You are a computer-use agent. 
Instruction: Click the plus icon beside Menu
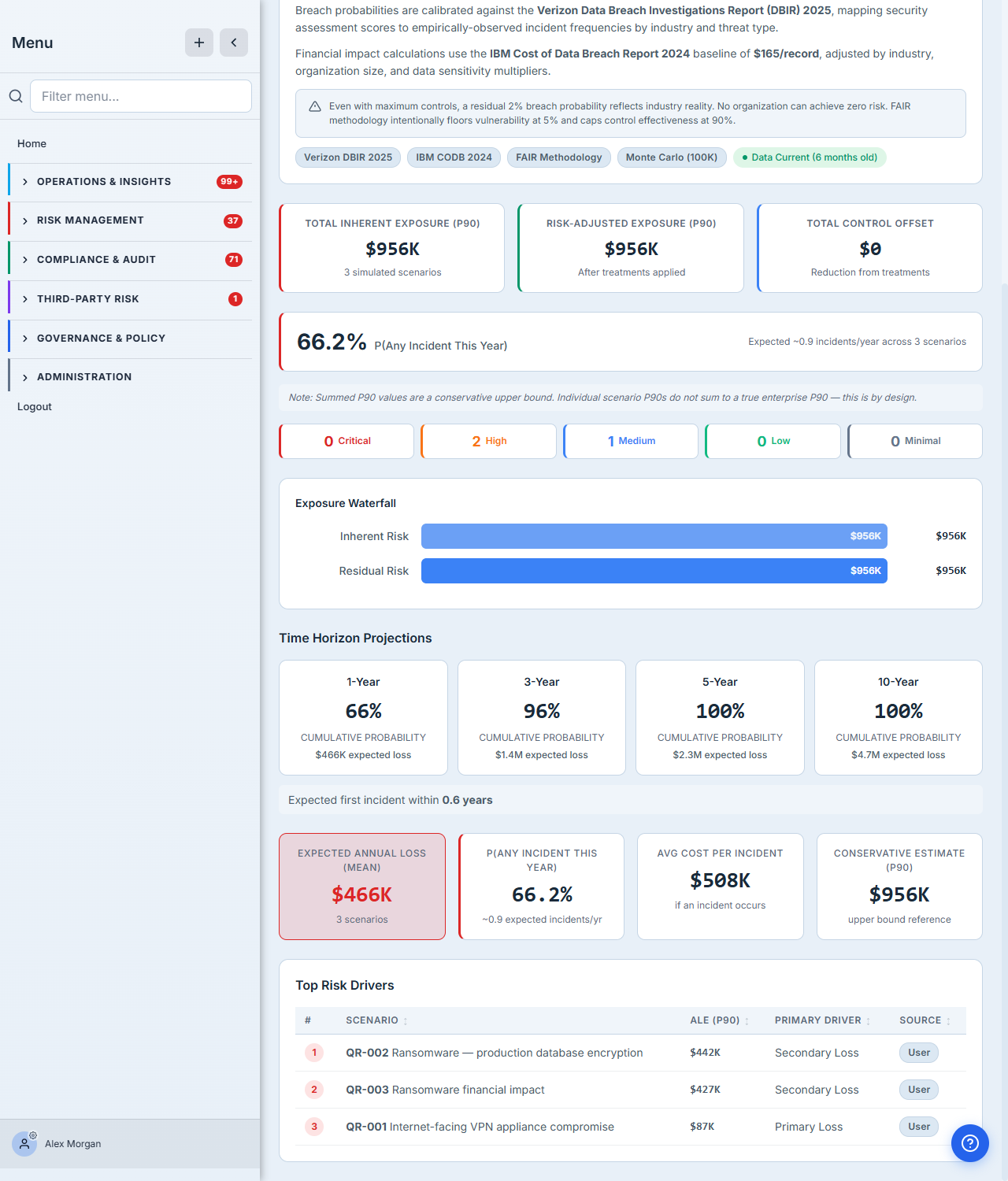199,43
